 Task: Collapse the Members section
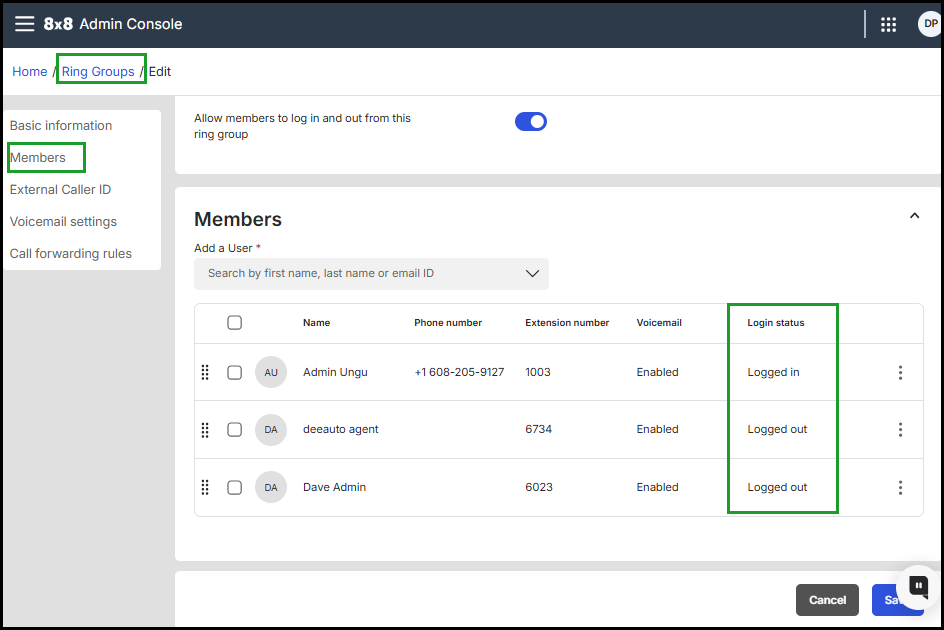914,216
